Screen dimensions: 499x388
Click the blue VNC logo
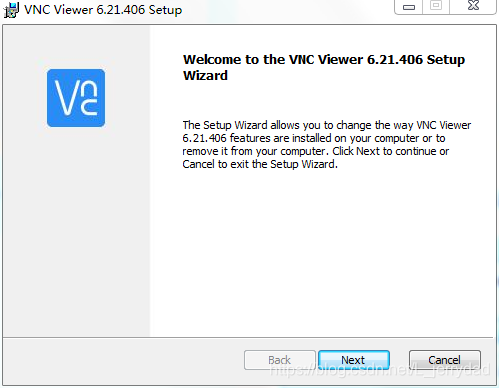pyautogui.click(x=76, y=98)
